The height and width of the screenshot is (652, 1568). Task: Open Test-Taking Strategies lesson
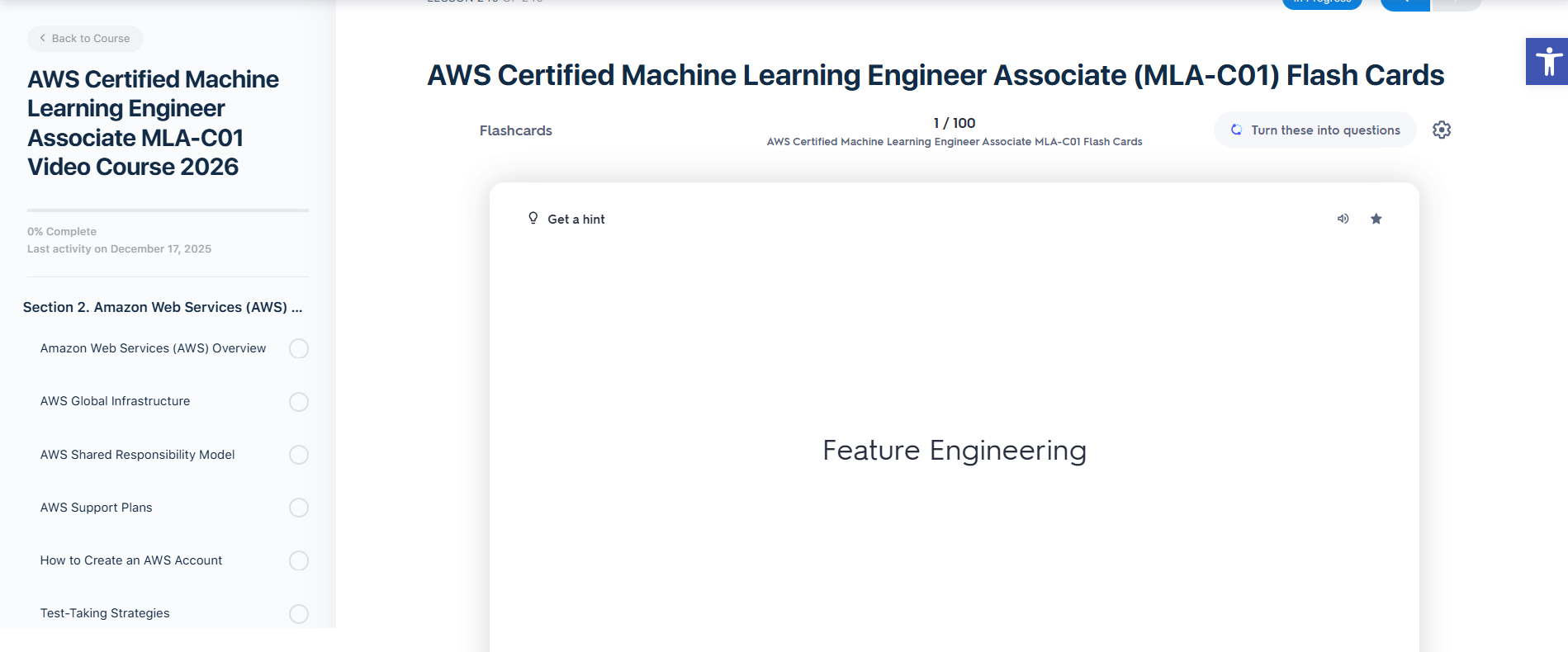pyautogui.click(x=105, y=613)
